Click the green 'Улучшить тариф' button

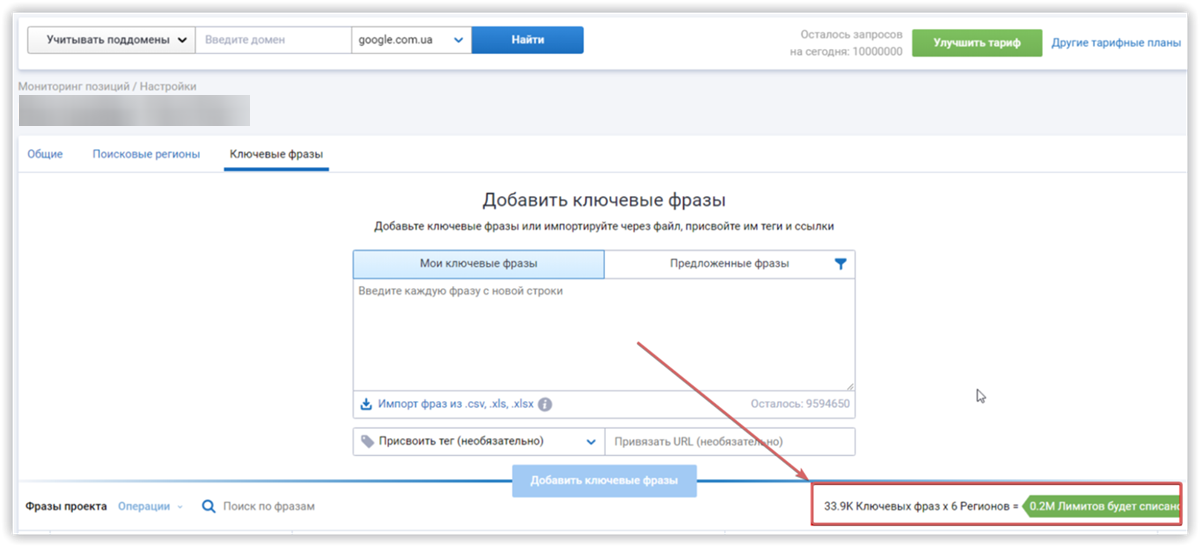[977, 43]
